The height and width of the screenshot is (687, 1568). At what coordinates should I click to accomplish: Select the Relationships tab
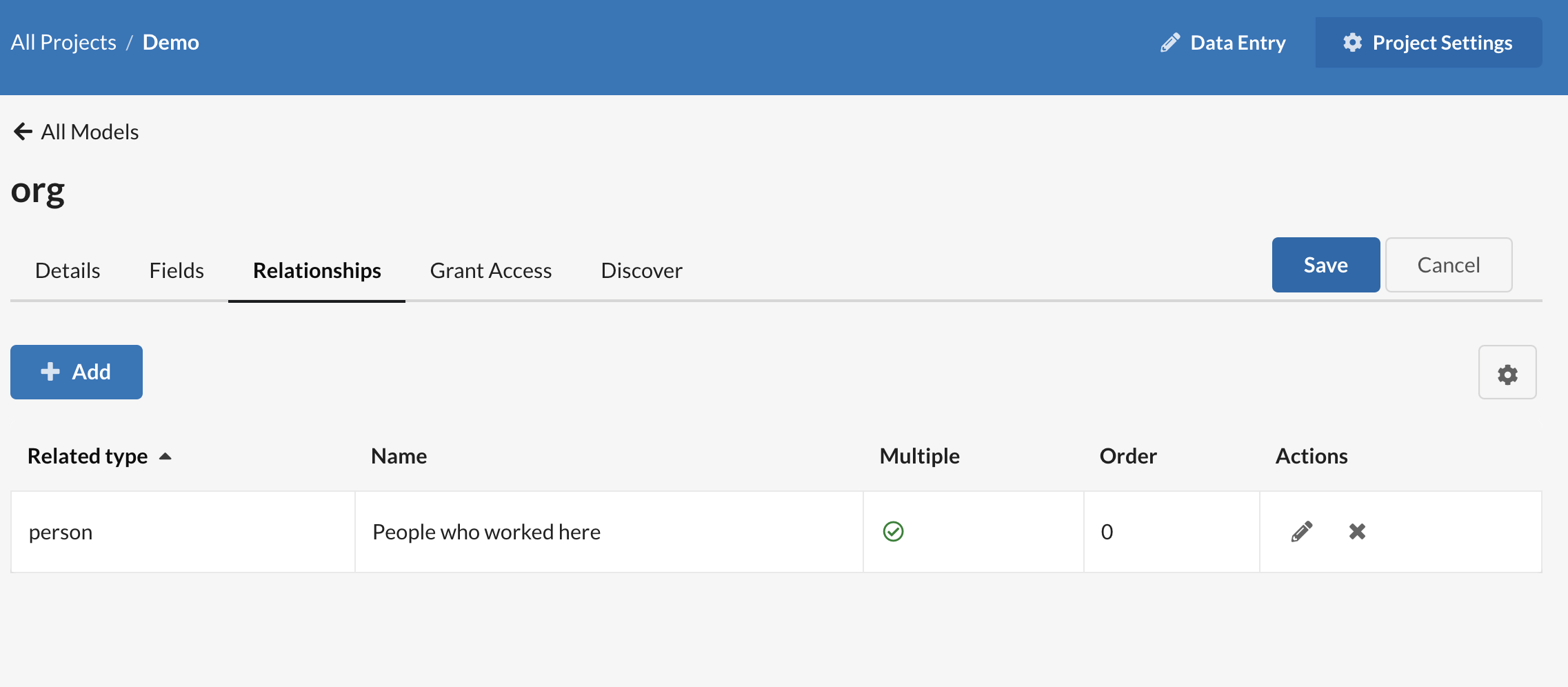(317, 270)
